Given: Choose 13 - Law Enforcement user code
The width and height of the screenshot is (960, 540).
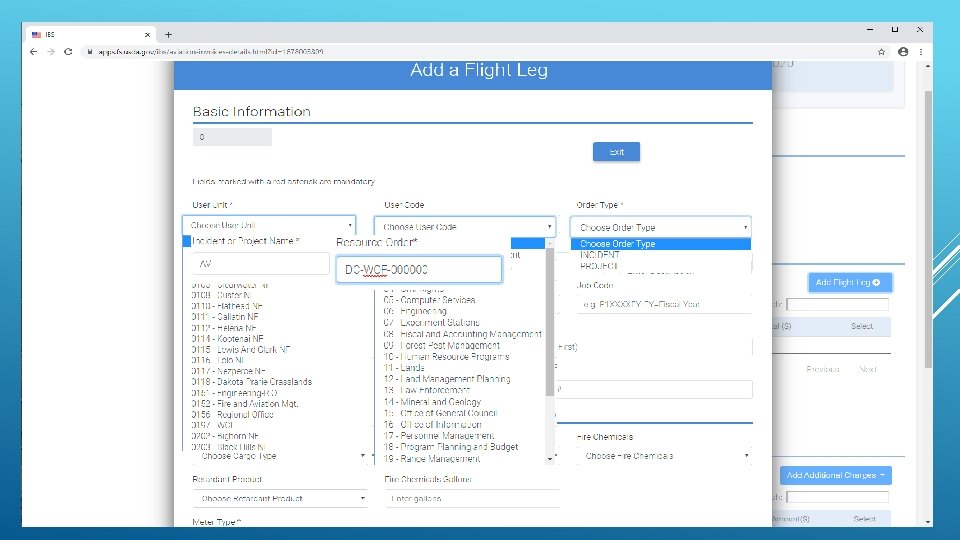Looking at the screenshot, I should (x=427, y=390).
